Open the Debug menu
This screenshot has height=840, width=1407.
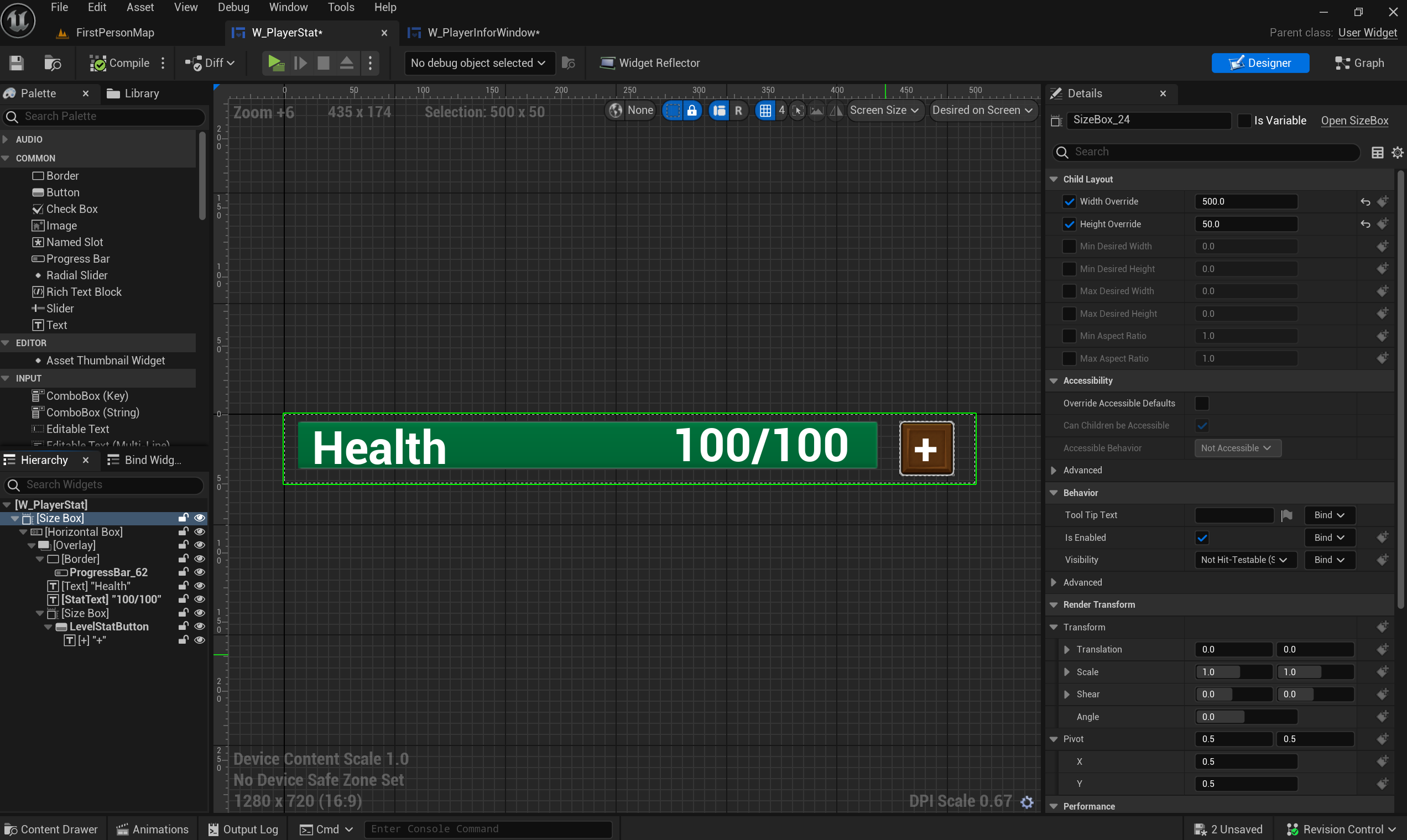click(233, 7)
